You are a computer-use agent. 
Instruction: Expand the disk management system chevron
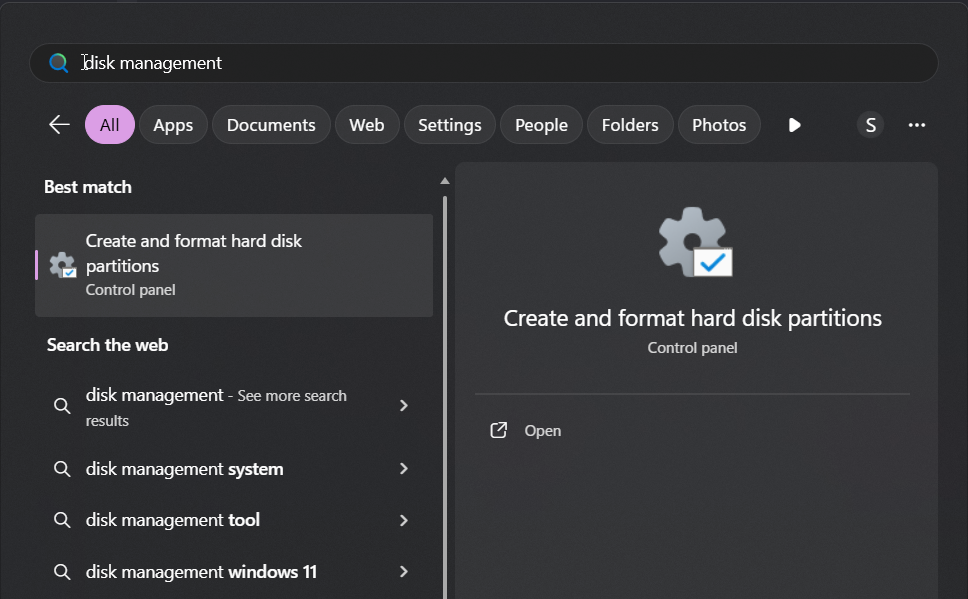(x=404, y=469)
